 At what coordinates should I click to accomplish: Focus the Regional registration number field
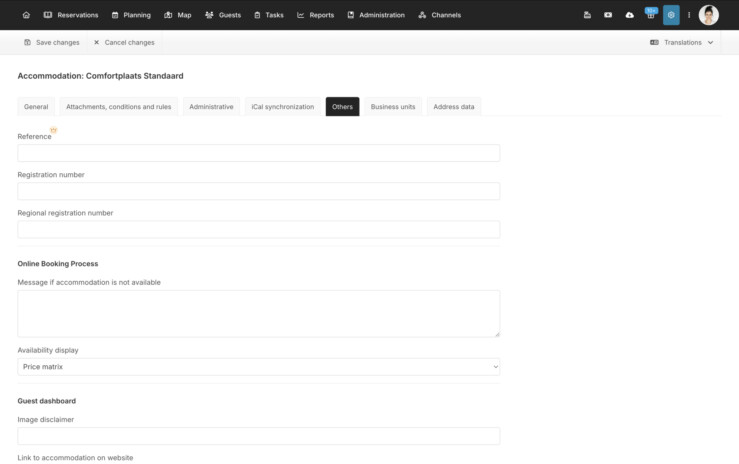coord(259,229)
